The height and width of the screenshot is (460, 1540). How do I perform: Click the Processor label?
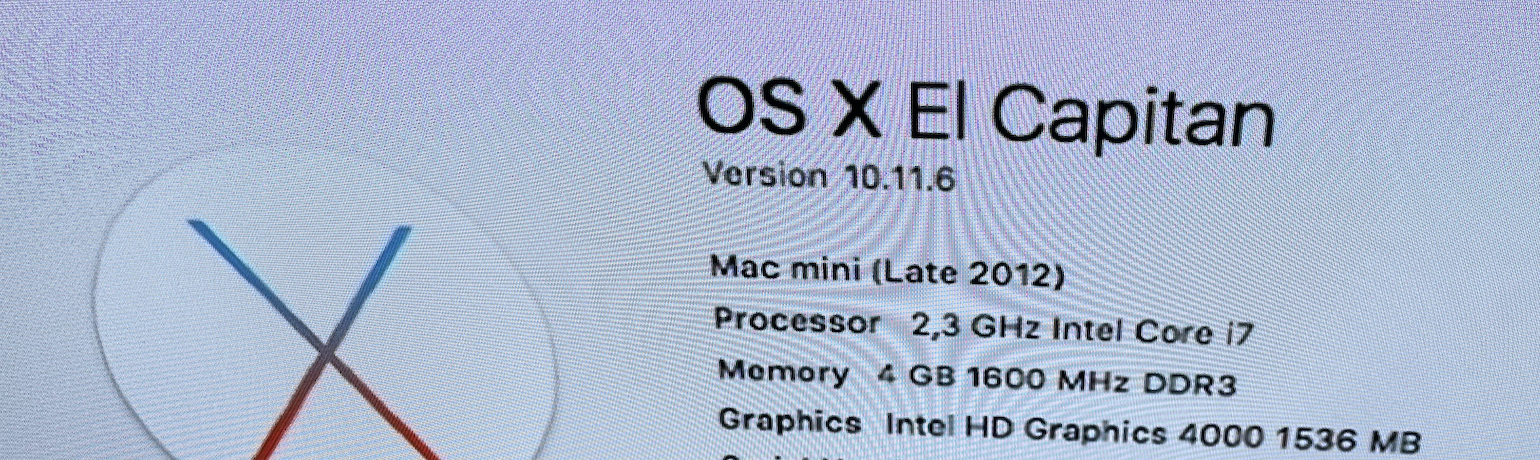pos(797,322)
